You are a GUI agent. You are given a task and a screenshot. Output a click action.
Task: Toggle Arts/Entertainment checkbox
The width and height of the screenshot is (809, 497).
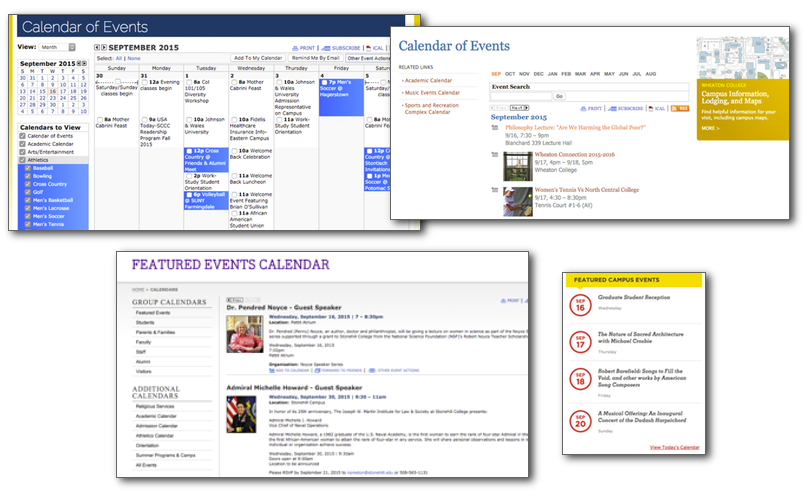(22, 152)
